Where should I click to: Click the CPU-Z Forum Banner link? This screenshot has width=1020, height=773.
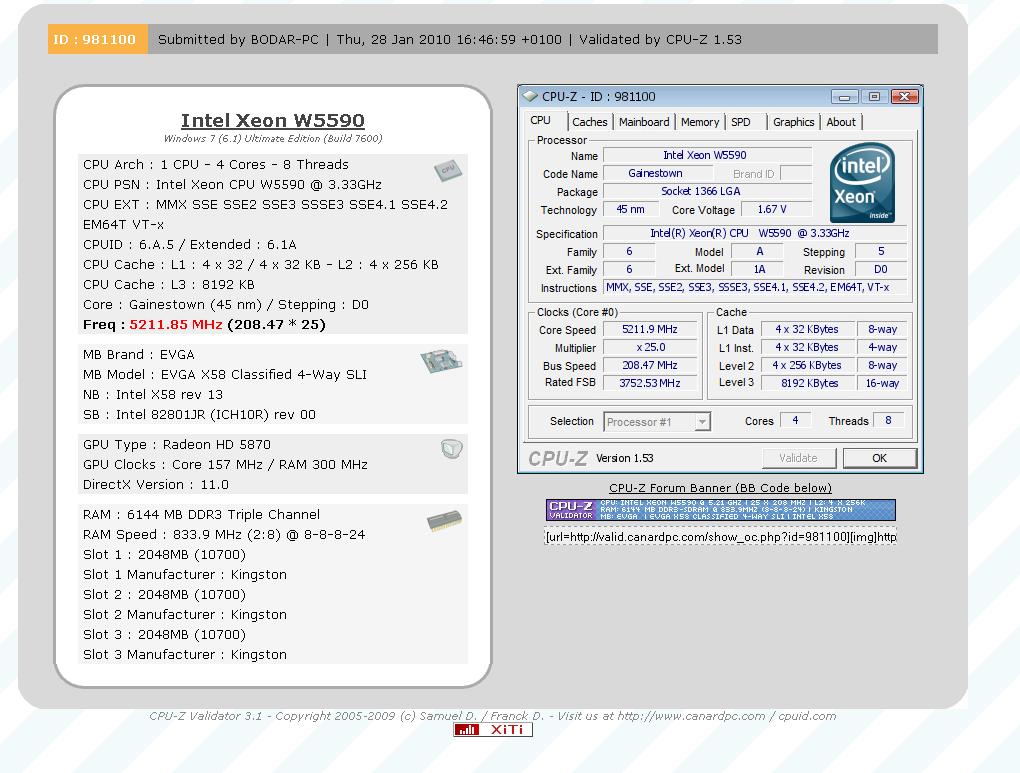(x=720, y=488)
